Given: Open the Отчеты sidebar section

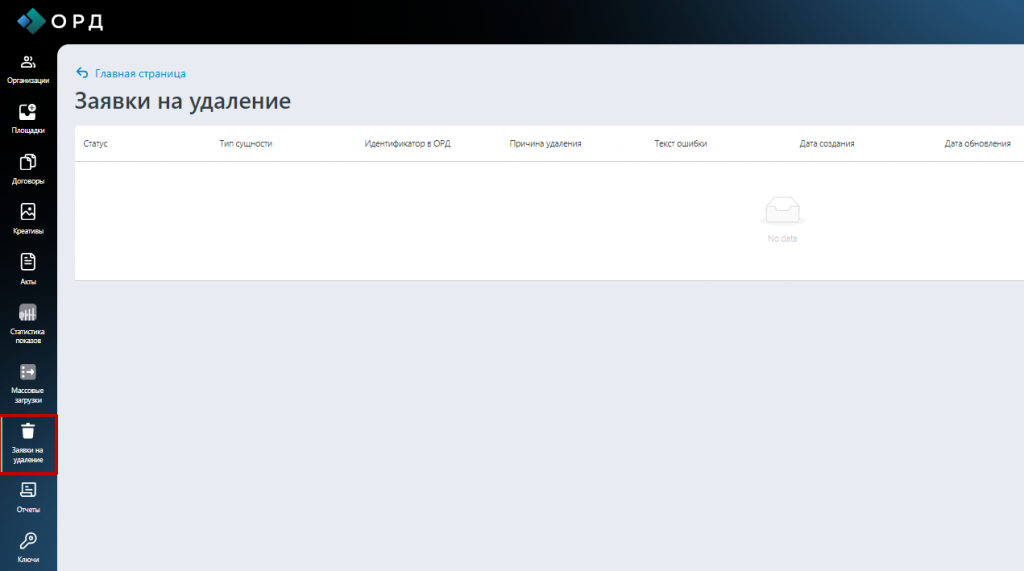Looking at the screenshot, I should [27, 498].
